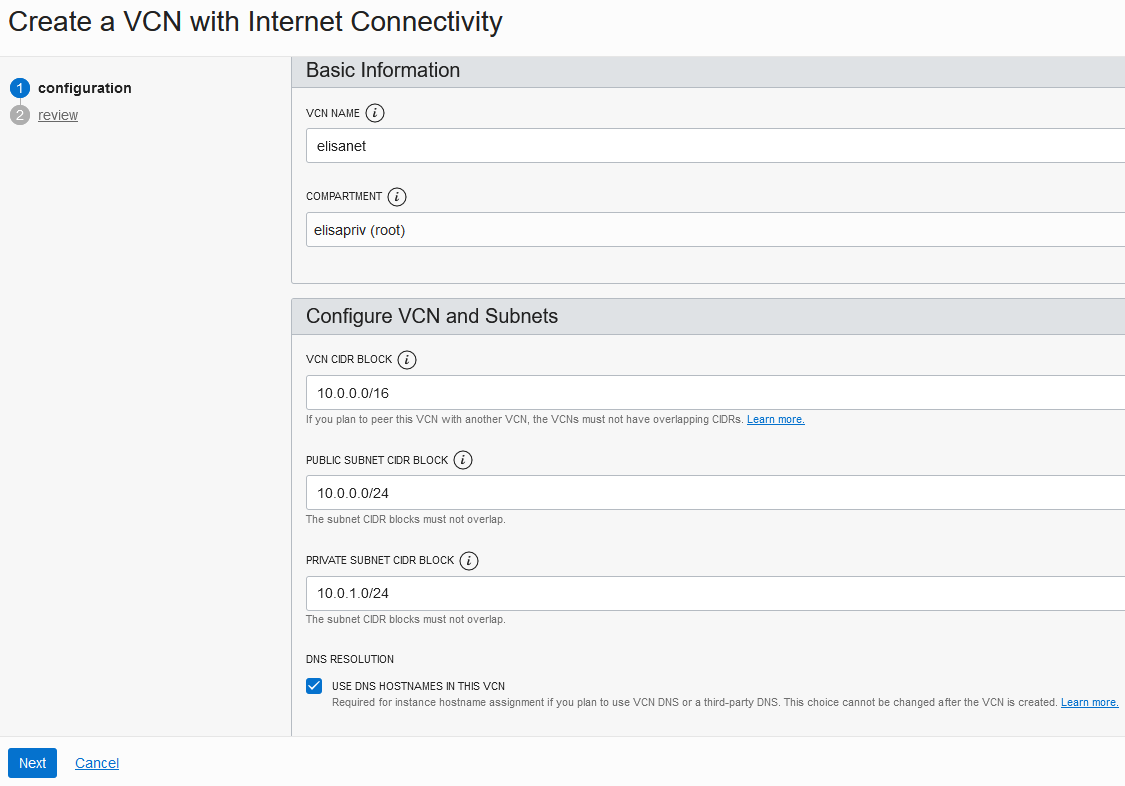Focus the Private Subnet field 10.0.1.0/24

(x=715, y=593)
